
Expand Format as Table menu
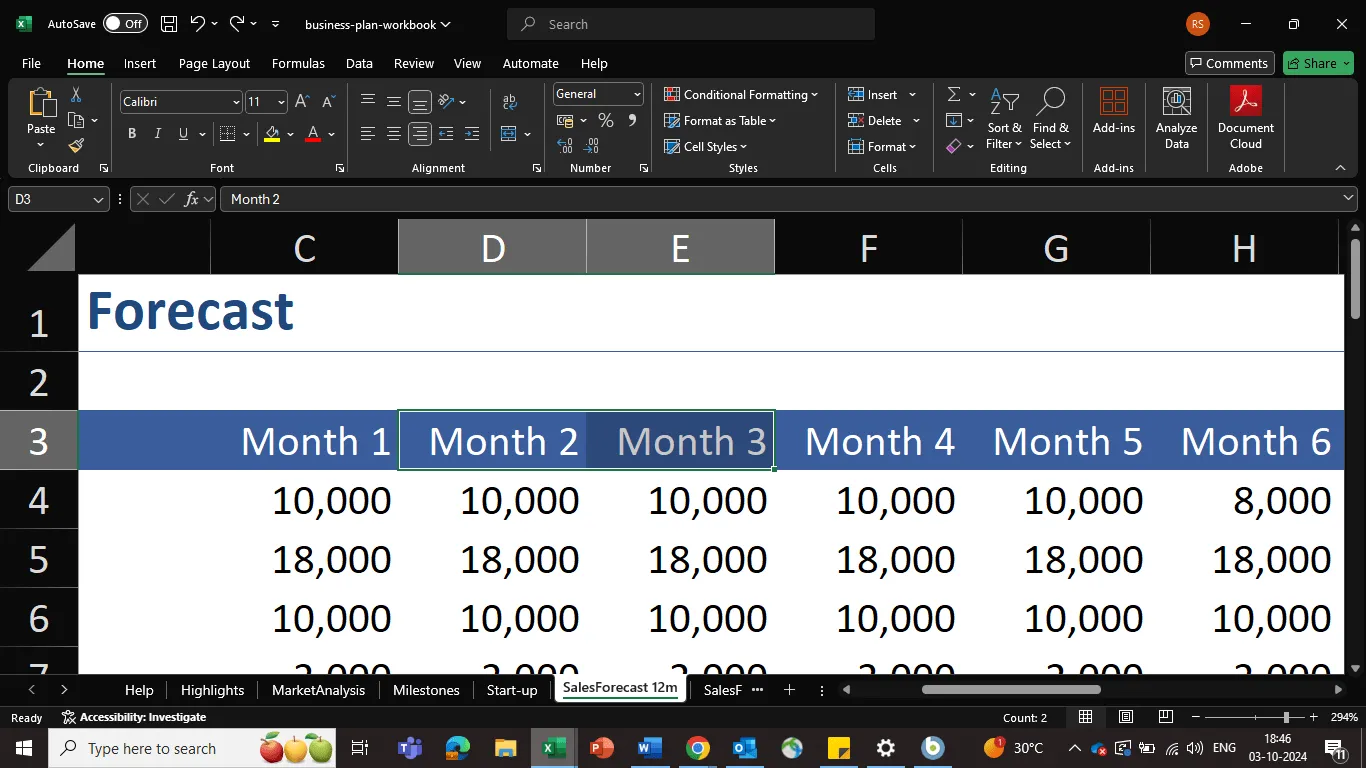pyautogui.click(x=720, y=120)
